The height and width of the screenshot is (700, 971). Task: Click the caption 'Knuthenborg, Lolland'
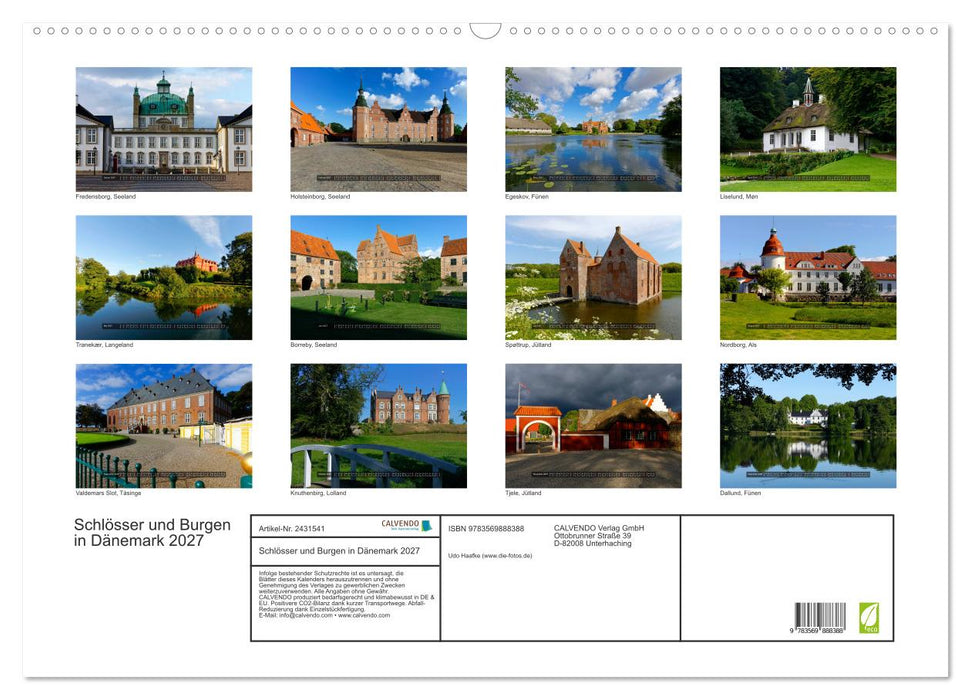(318, 493)
